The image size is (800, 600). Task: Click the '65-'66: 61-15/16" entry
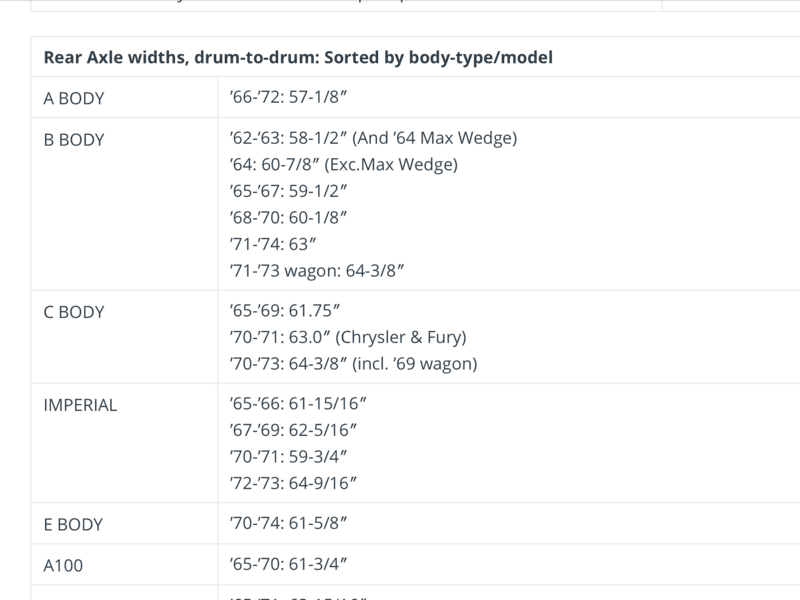298,404
